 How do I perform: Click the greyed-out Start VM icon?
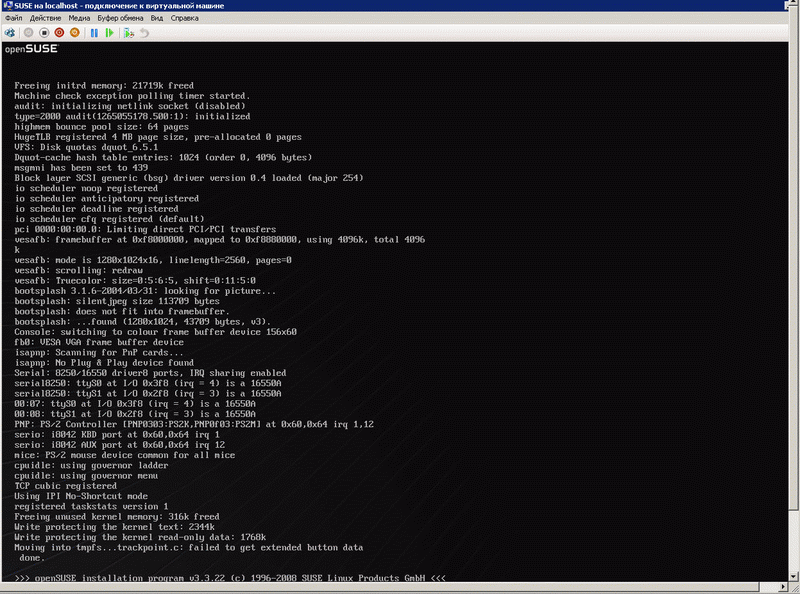pos(29,33)
